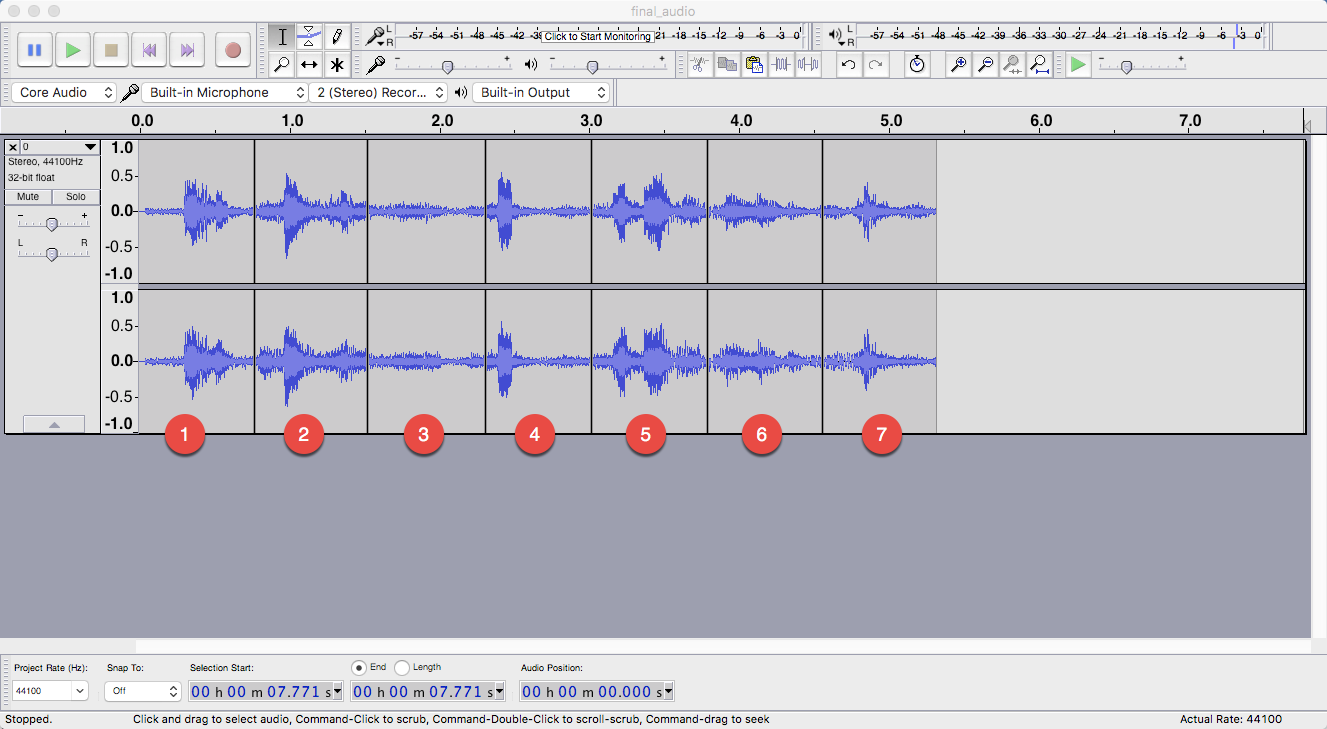Select the Time Shift tool
Viewport: 1327px width, 729px height.
click(x=310, y=65)
